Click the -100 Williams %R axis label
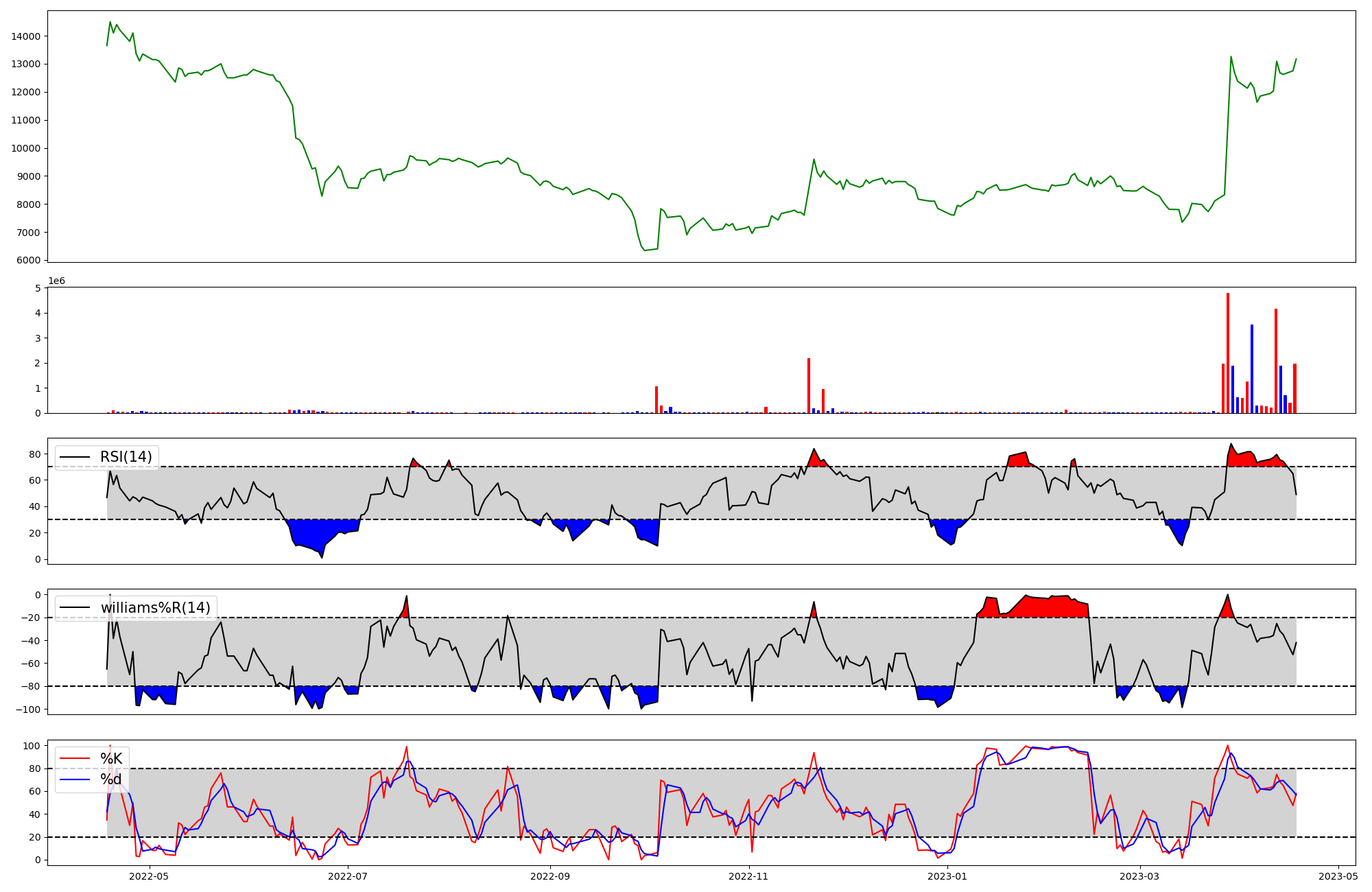1372x892 pixels. tap(27, 709)
